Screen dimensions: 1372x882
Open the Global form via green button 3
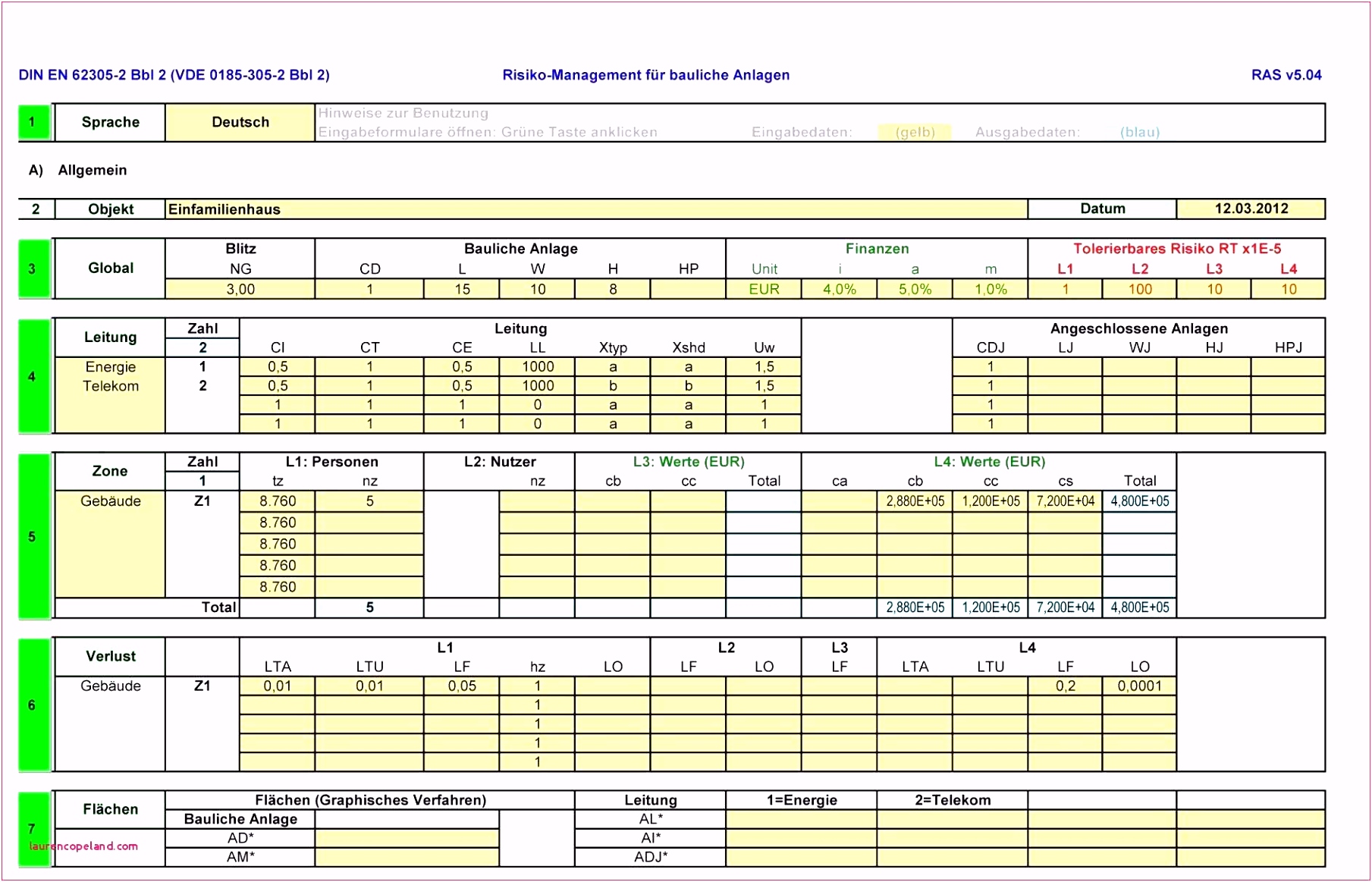33,268
